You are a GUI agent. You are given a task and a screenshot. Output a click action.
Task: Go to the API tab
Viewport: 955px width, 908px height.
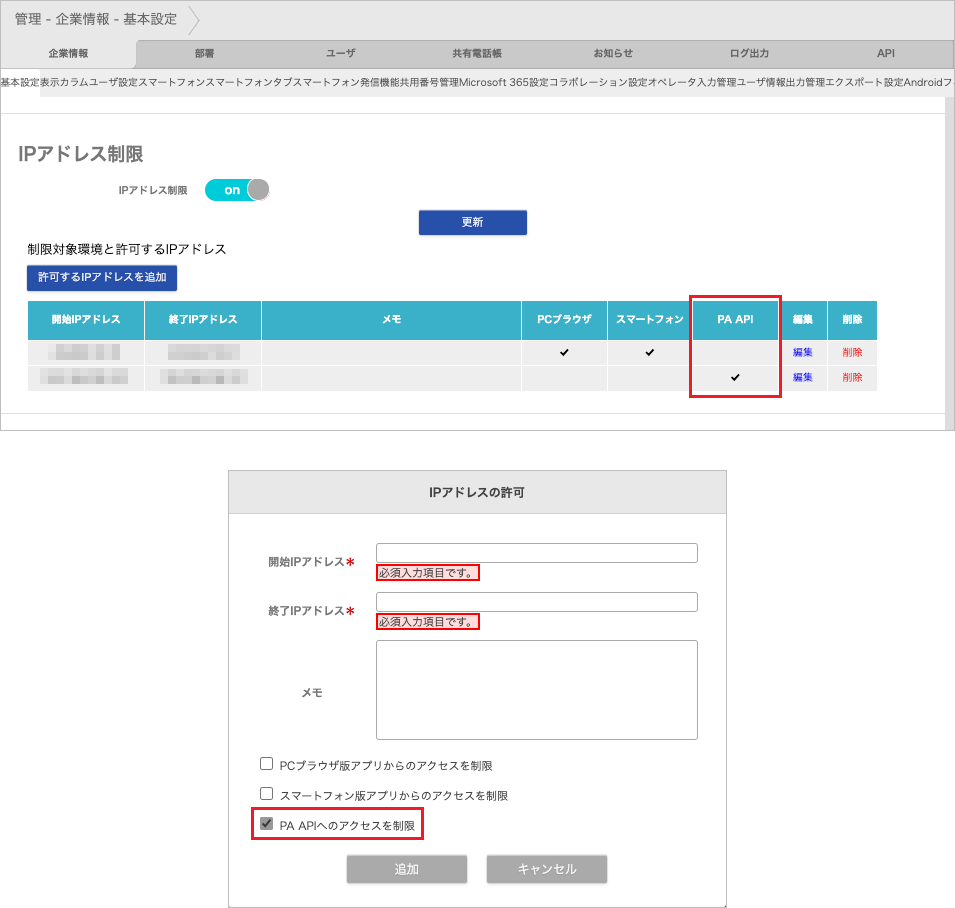[x=885, y=54]
